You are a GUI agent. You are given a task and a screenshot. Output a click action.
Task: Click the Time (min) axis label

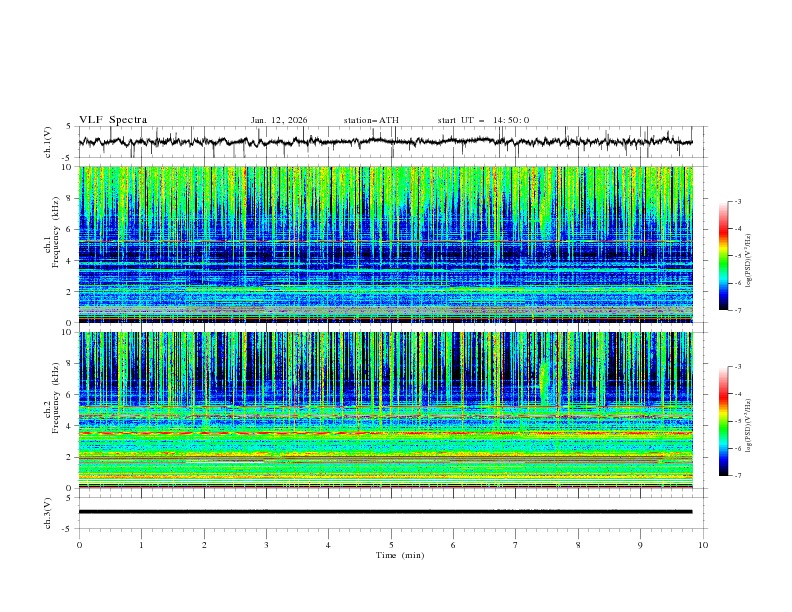[398, 555]
